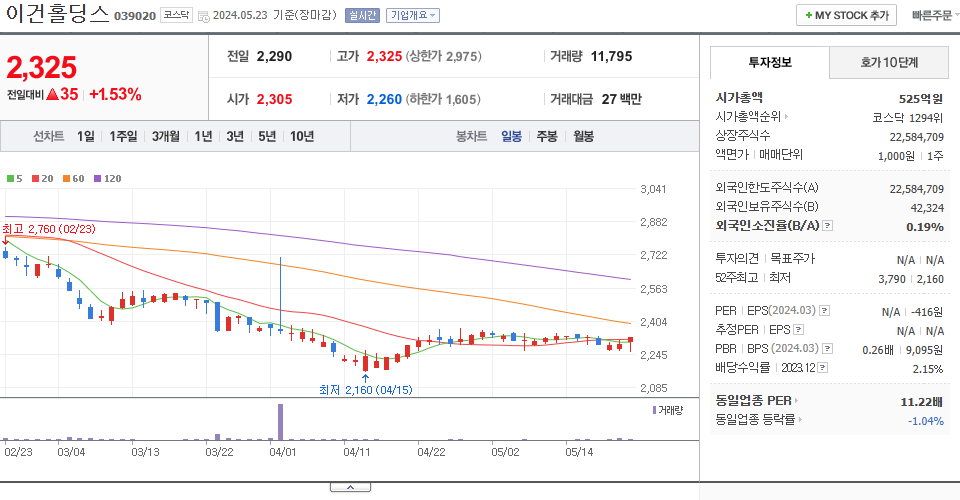
Task: Click the 거래량 11,795 value
Action: [611, 56]
